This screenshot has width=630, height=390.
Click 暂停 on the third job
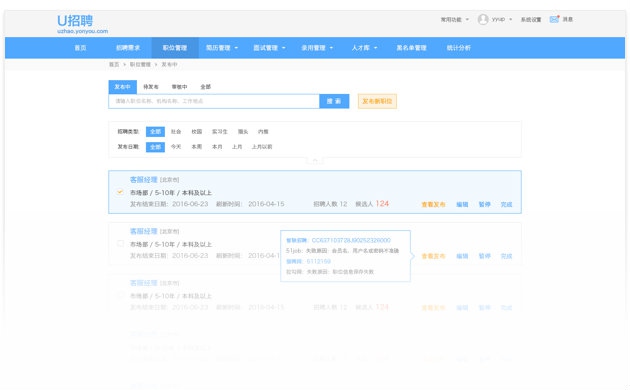click(x=485, y=308)
